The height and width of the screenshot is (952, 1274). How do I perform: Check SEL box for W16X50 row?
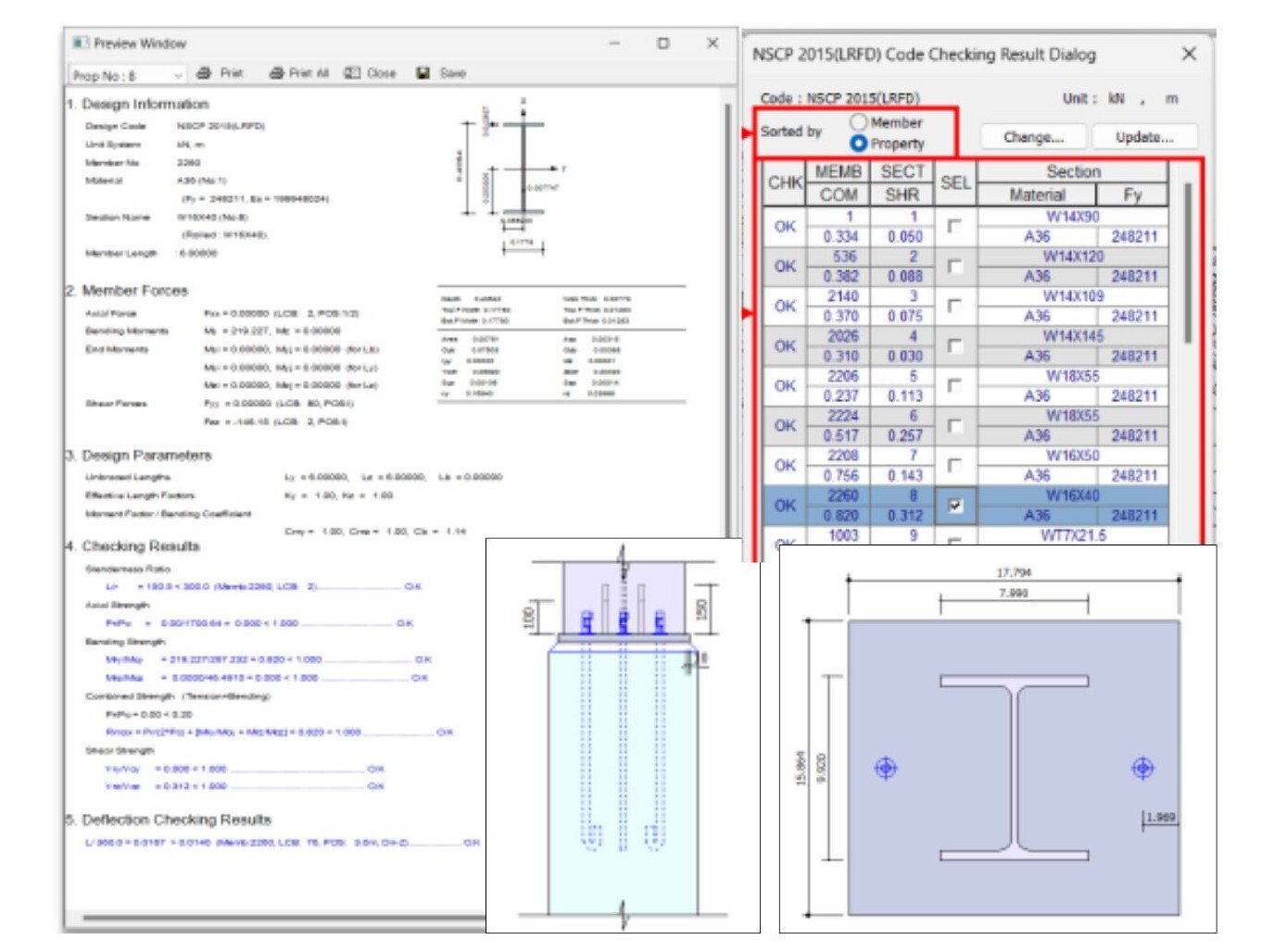954,465
